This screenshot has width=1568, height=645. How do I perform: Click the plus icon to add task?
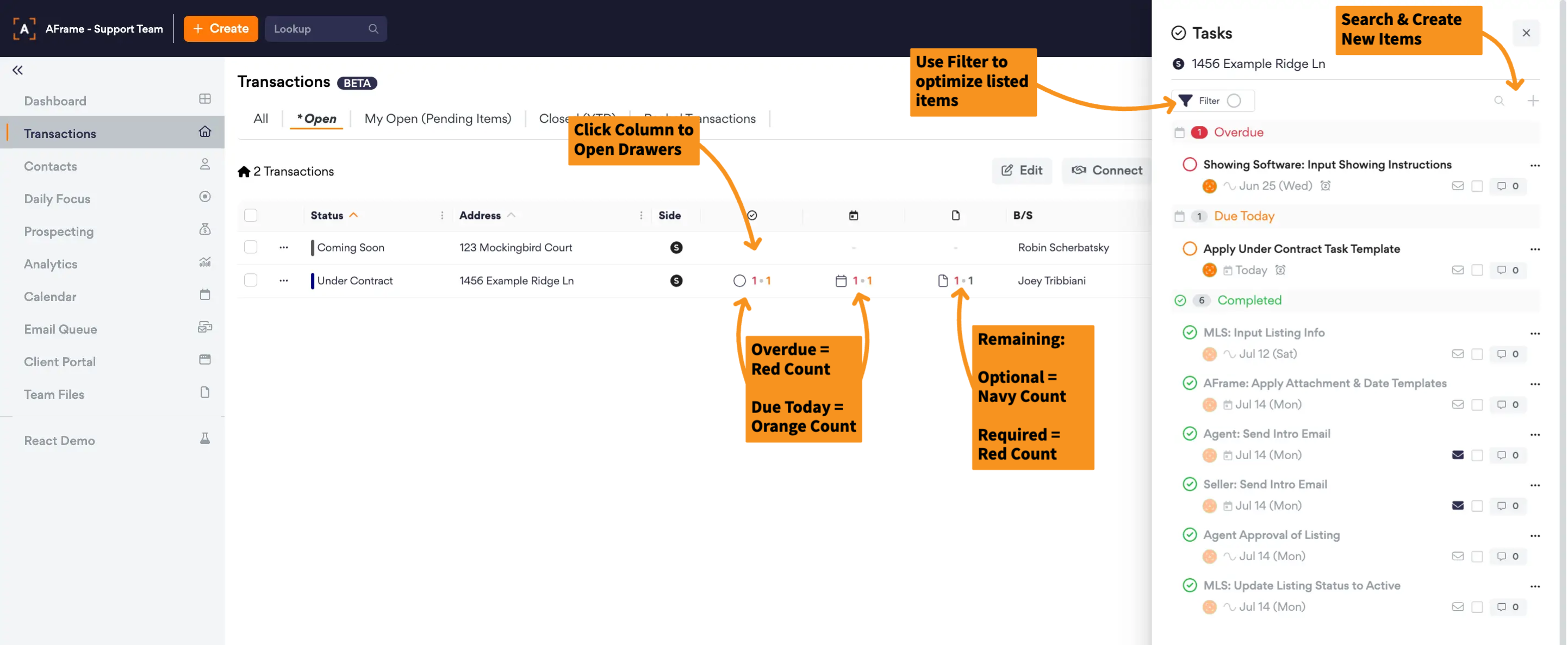click(x=1533, y=101)
